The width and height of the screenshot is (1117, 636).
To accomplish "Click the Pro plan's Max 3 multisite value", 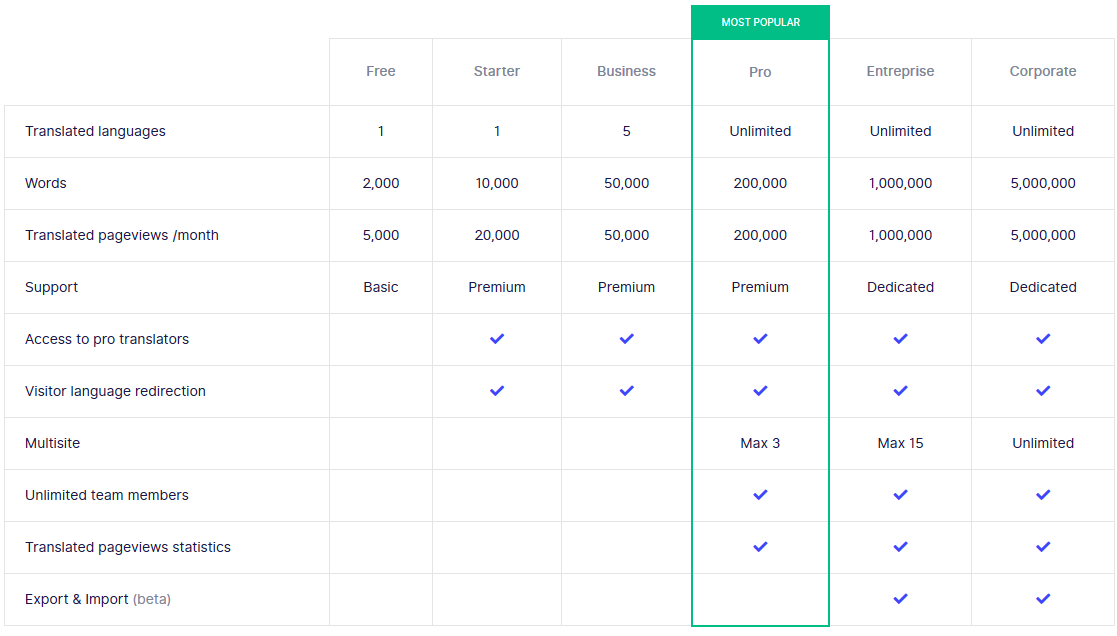I will coord(761,443).
